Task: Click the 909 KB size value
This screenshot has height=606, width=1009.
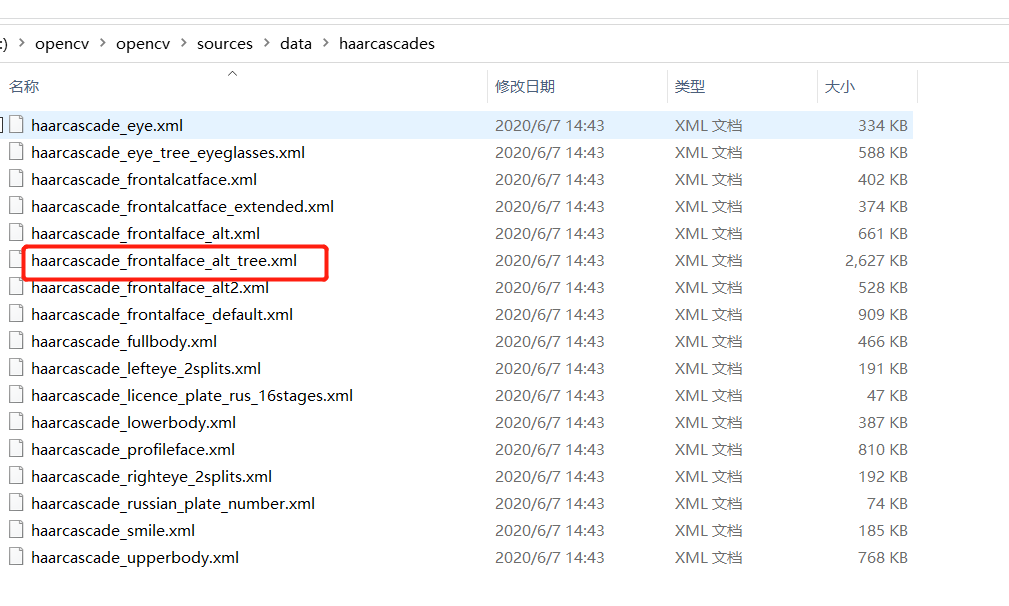Action: 882,315
